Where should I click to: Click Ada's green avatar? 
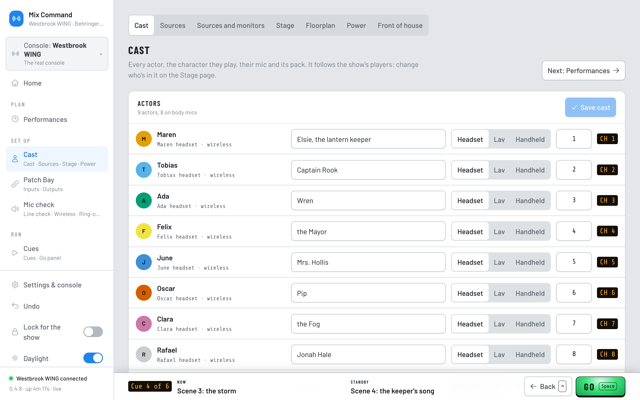coord(144,200)
